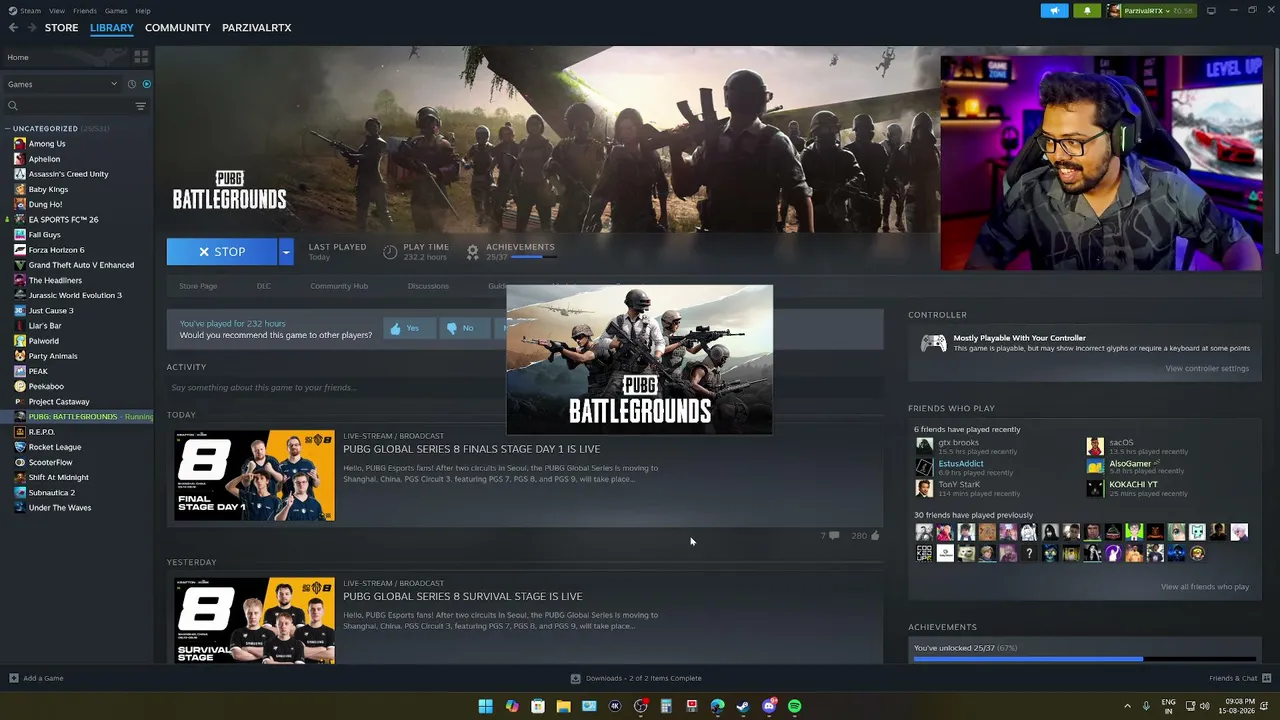
Task: Open File Explorer from the taskbar
Action: point(563,706)
